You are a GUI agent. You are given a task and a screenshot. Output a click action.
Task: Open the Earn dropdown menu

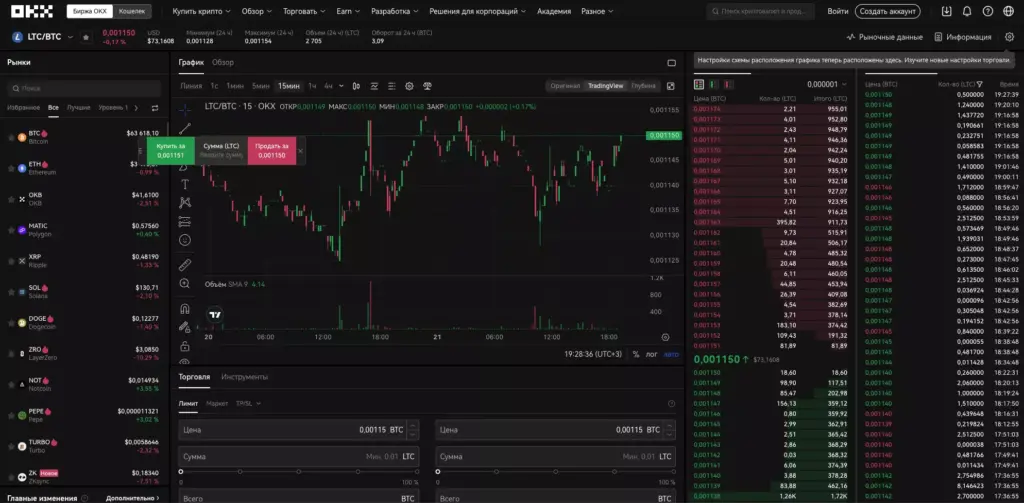click(x=348, y=11)
